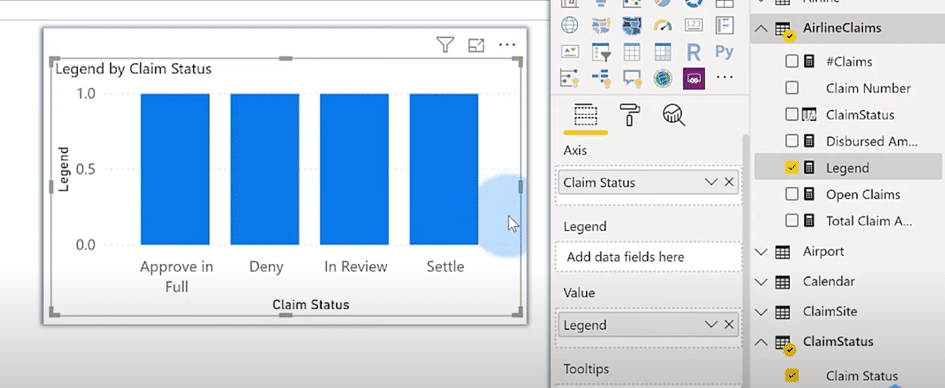This screenshot has width=945, height=388.
Task: Choose the Decomposition tree visualization
Action: point(601,78)
